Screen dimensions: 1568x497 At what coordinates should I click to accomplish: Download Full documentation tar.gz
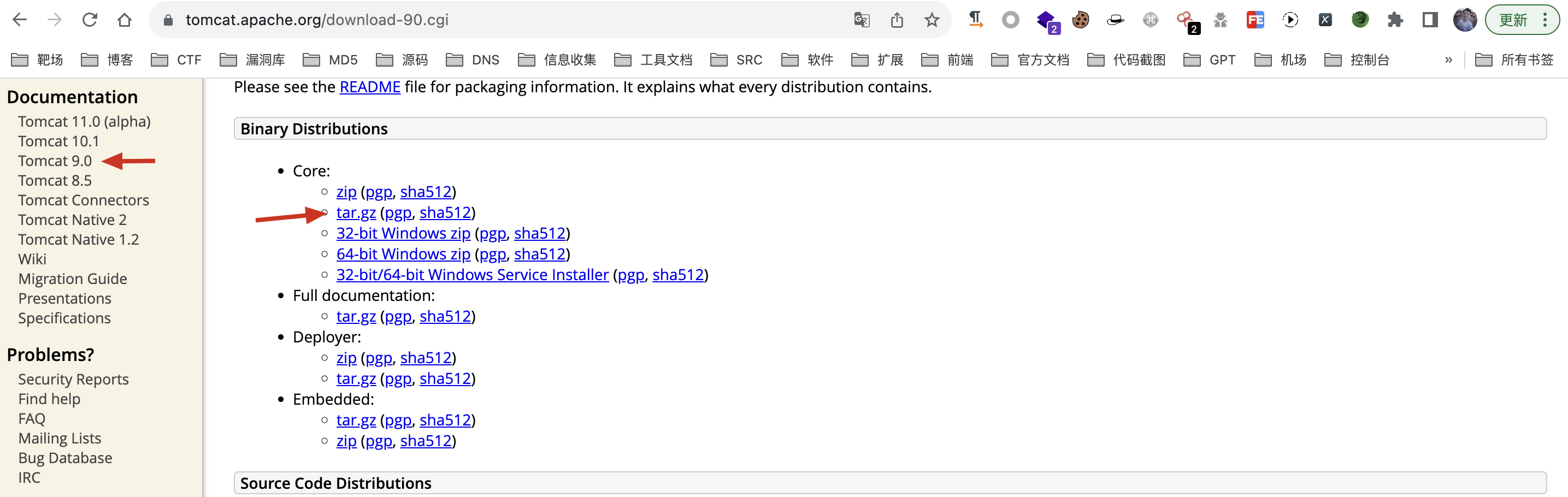click(x=356, y=316)
